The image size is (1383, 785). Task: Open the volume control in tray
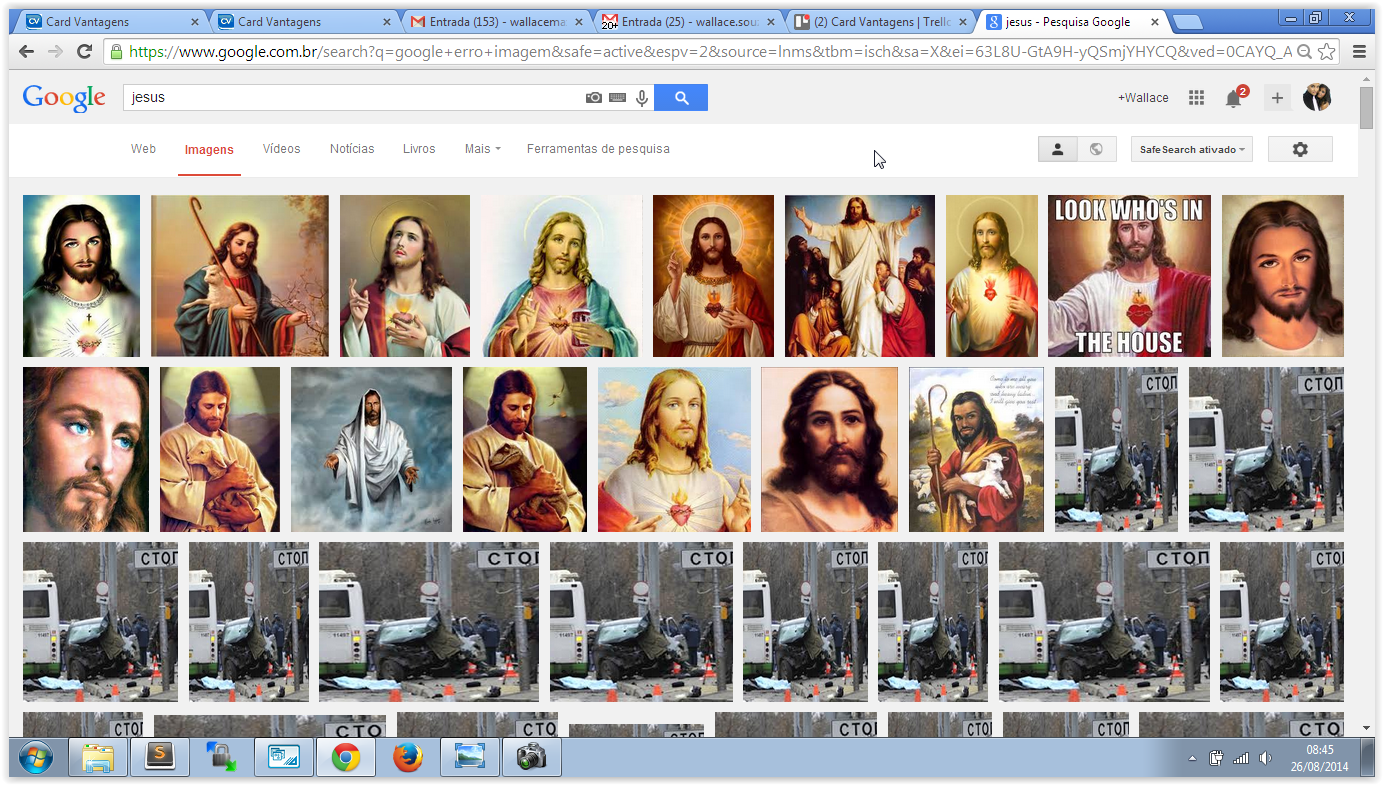point(1266,758)
